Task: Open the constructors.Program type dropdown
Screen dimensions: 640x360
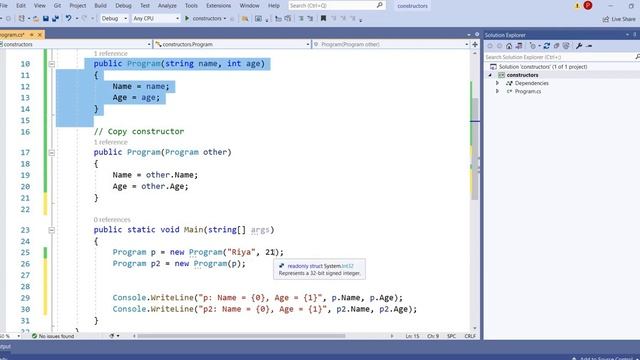Action: click(x=232, y=44)
